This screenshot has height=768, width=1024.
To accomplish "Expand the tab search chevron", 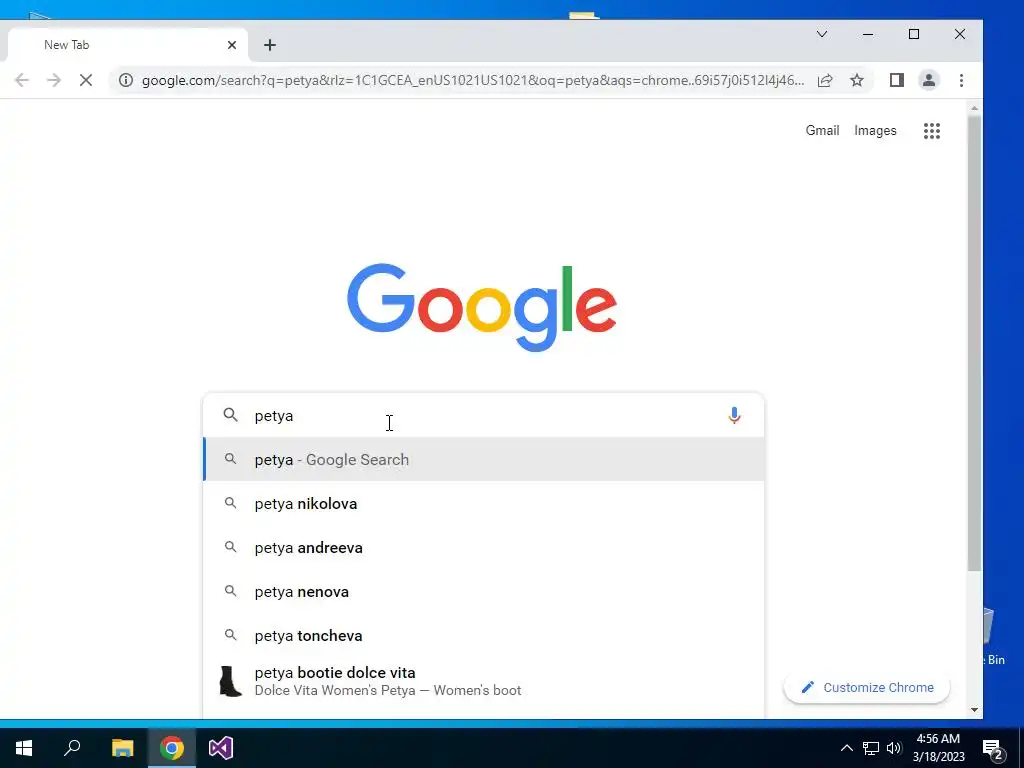I will coord(822,34).
